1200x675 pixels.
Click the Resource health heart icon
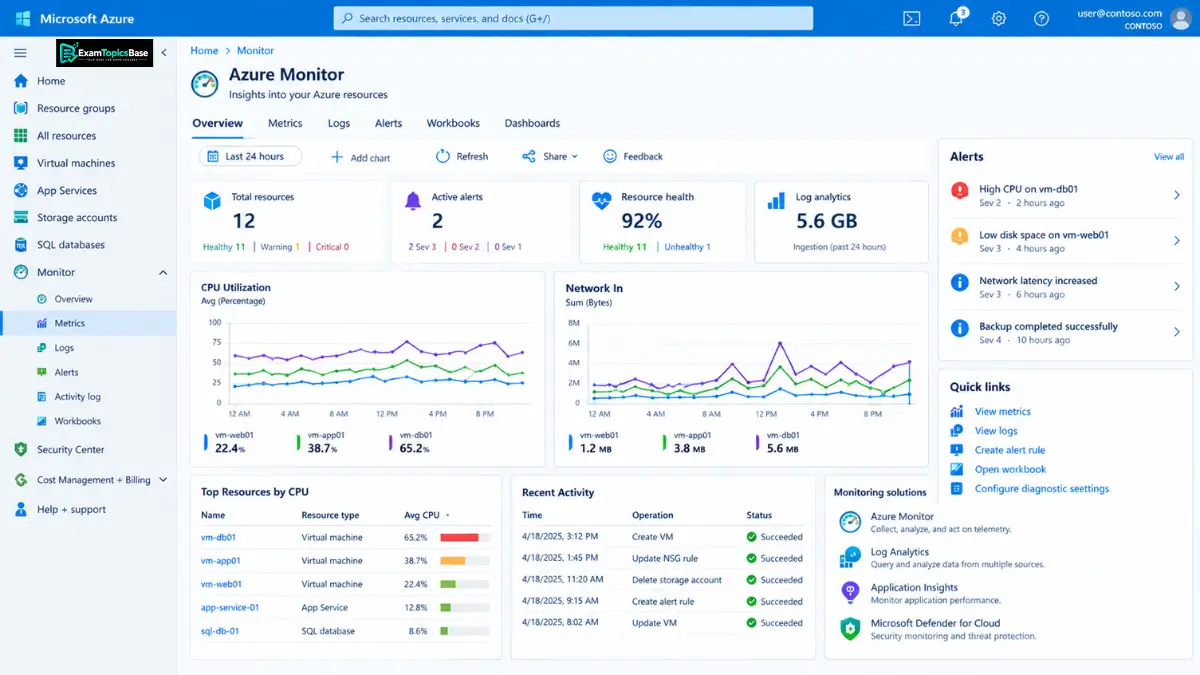point(601,200)
